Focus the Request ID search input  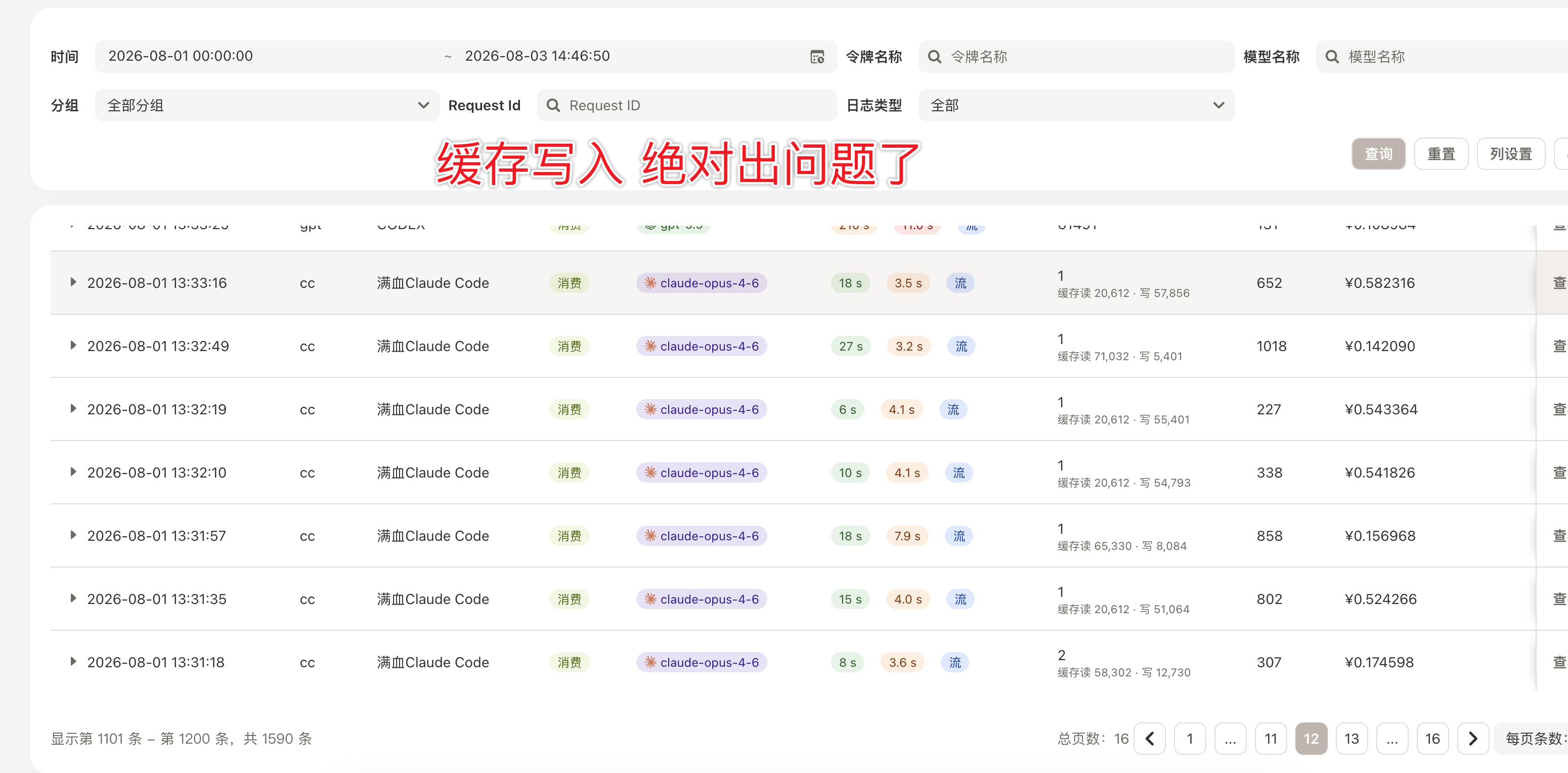click(686, 105)
